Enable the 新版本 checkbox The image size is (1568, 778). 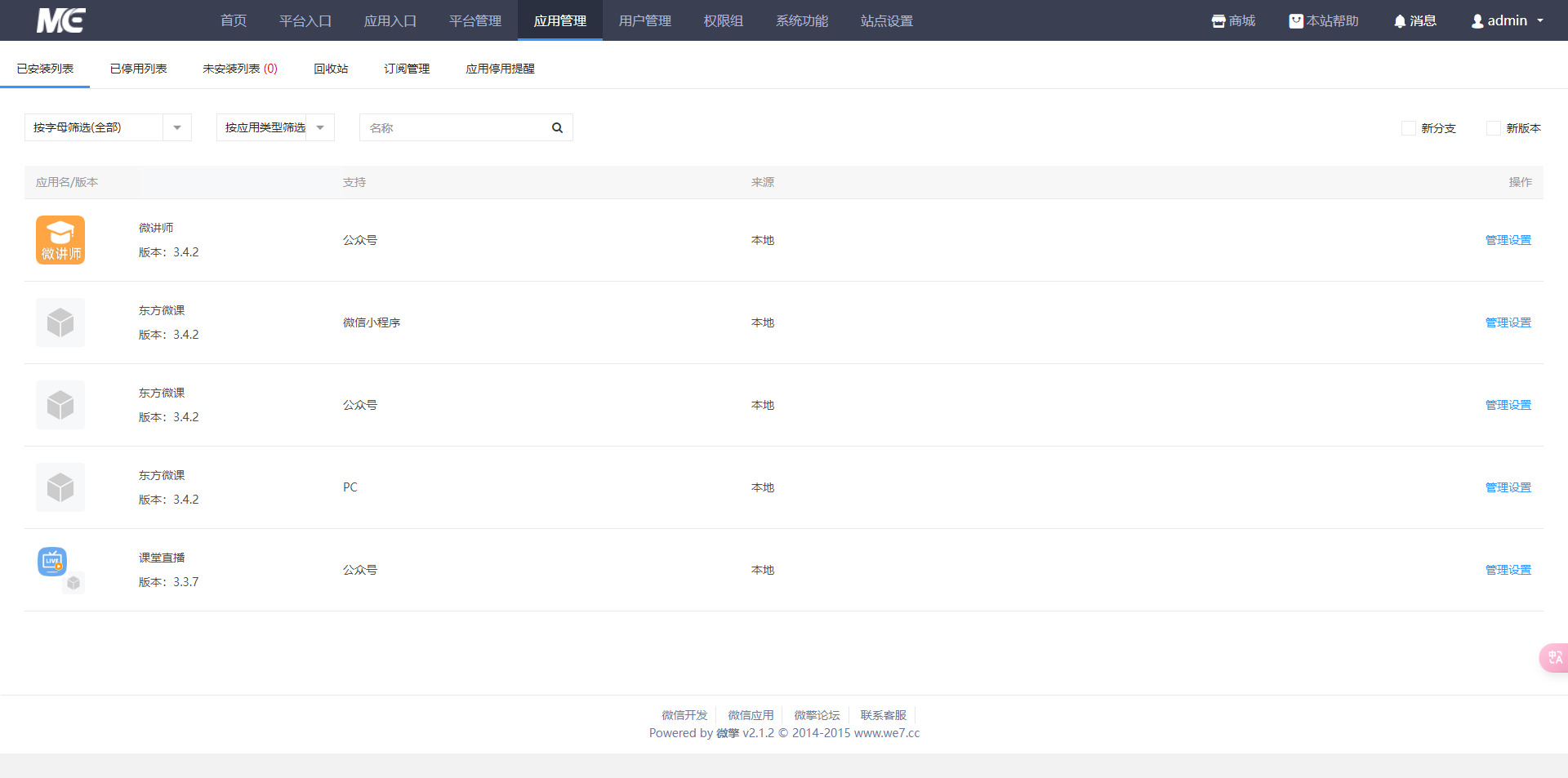pos(1494,128)
